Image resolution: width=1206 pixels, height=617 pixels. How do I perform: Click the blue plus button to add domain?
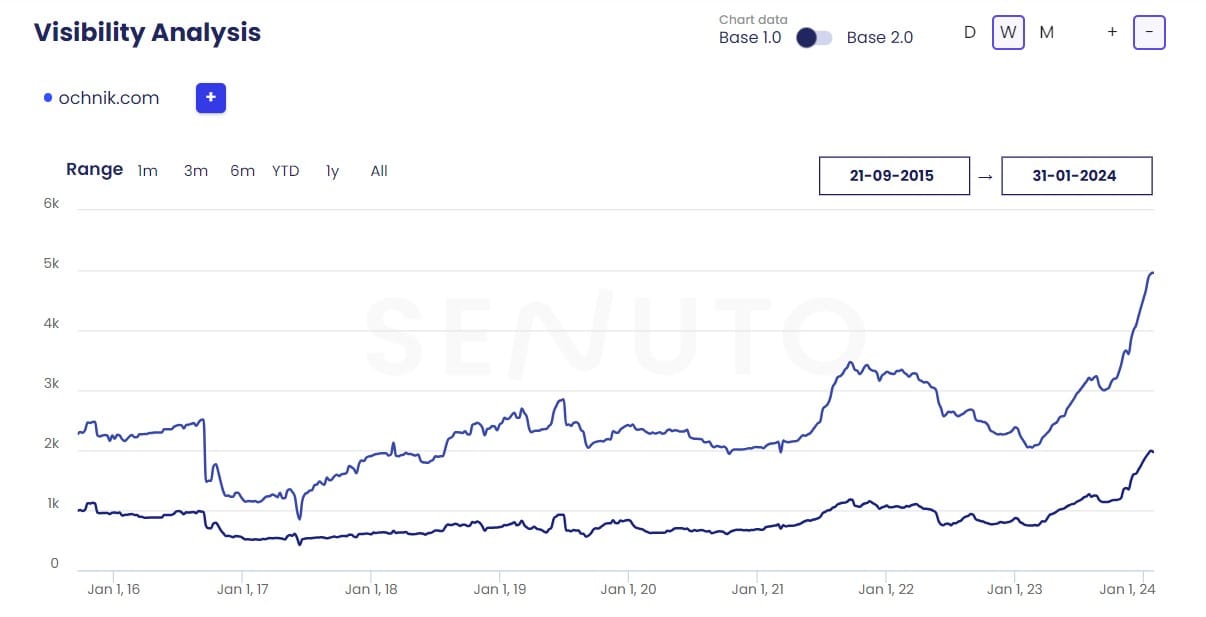pyautogui.click(x=211, y=98)
